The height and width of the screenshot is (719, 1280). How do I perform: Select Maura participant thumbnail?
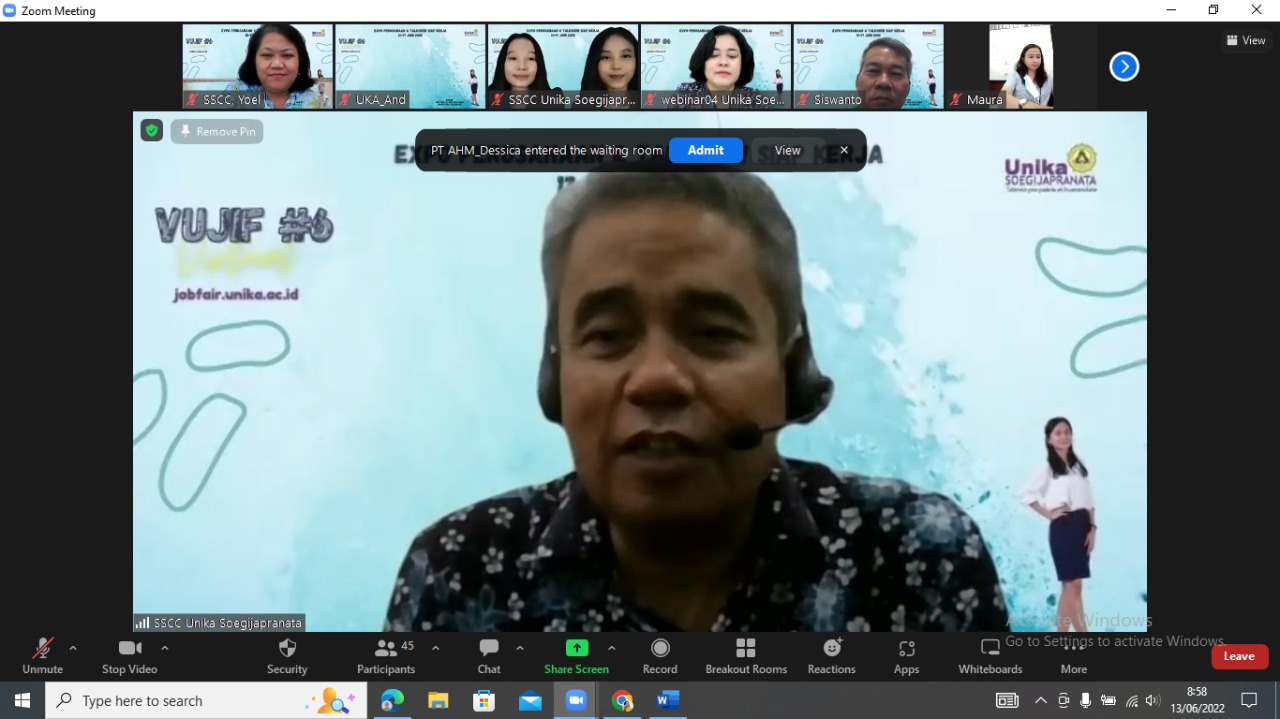point(1021,66)
